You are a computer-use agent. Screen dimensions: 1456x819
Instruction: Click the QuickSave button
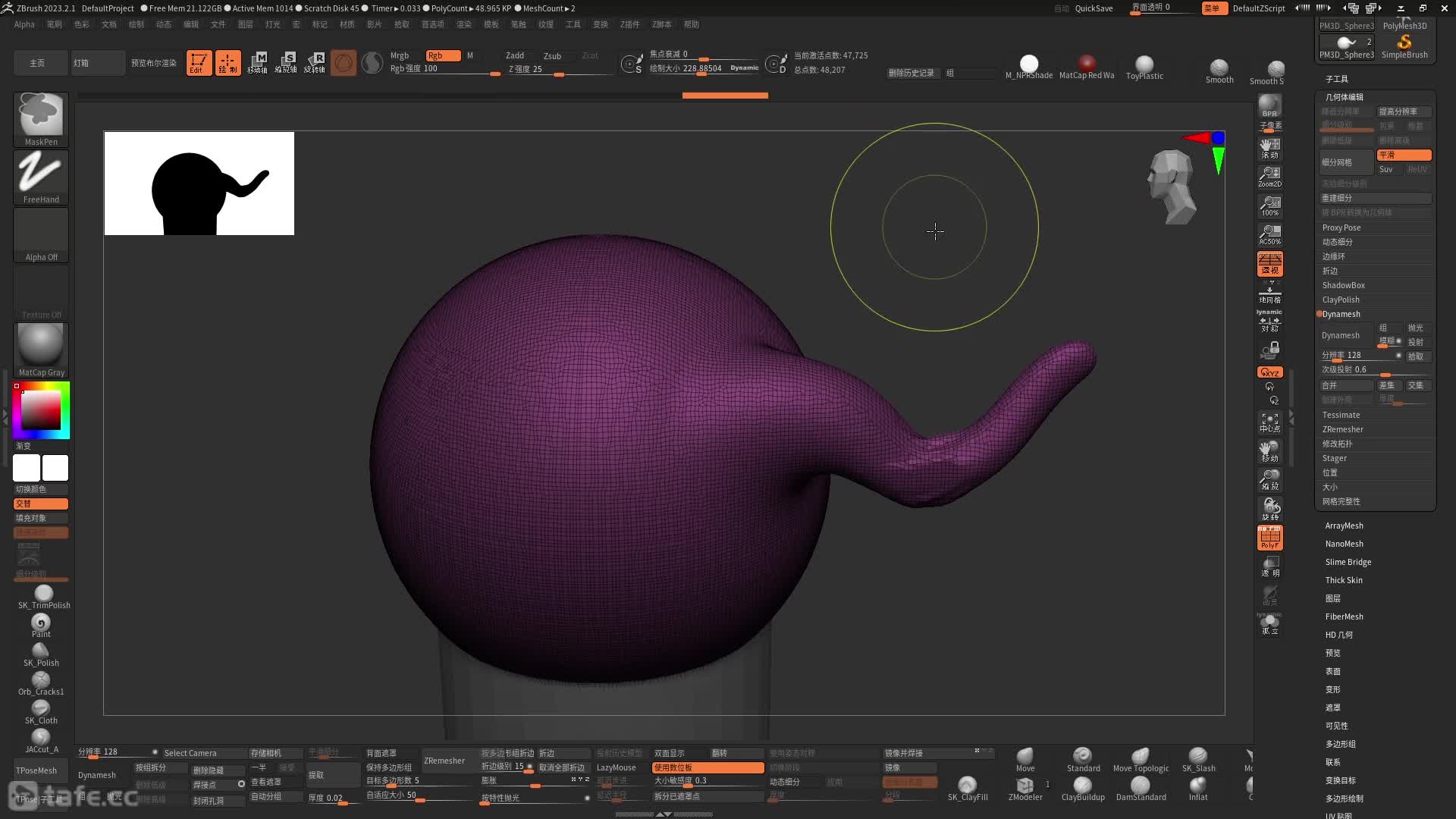(1094, 8)
